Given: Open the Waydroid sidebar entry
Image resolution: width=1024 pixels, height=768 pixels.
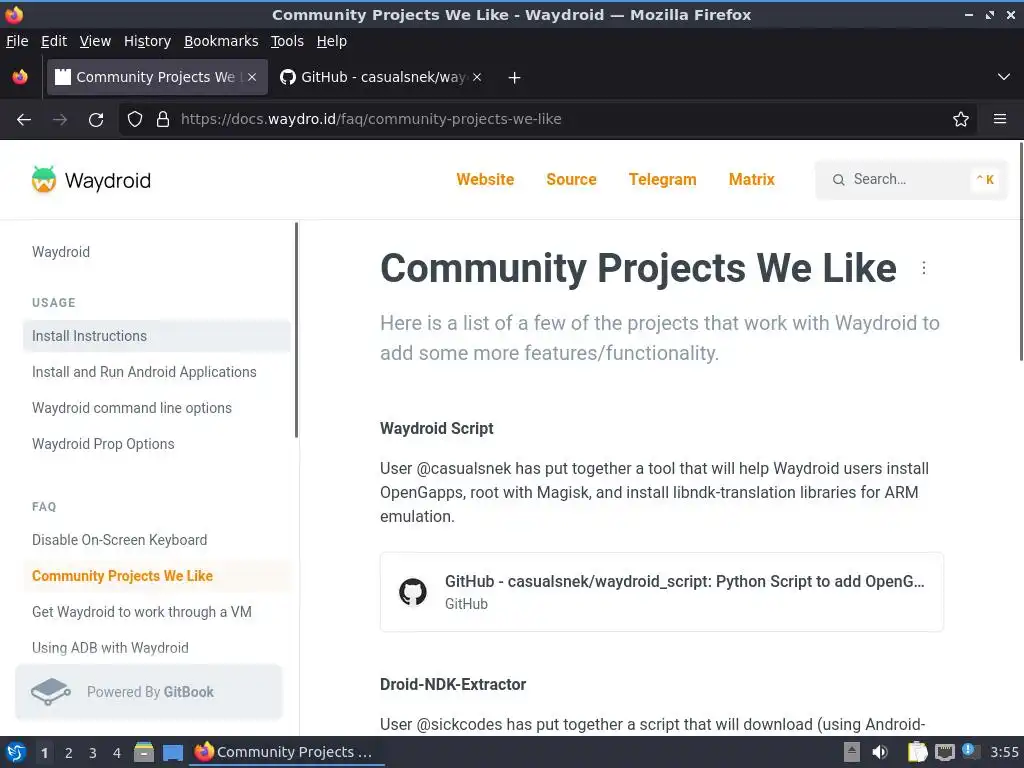Looking at the screenshot, I should click(x=61, y=252).
